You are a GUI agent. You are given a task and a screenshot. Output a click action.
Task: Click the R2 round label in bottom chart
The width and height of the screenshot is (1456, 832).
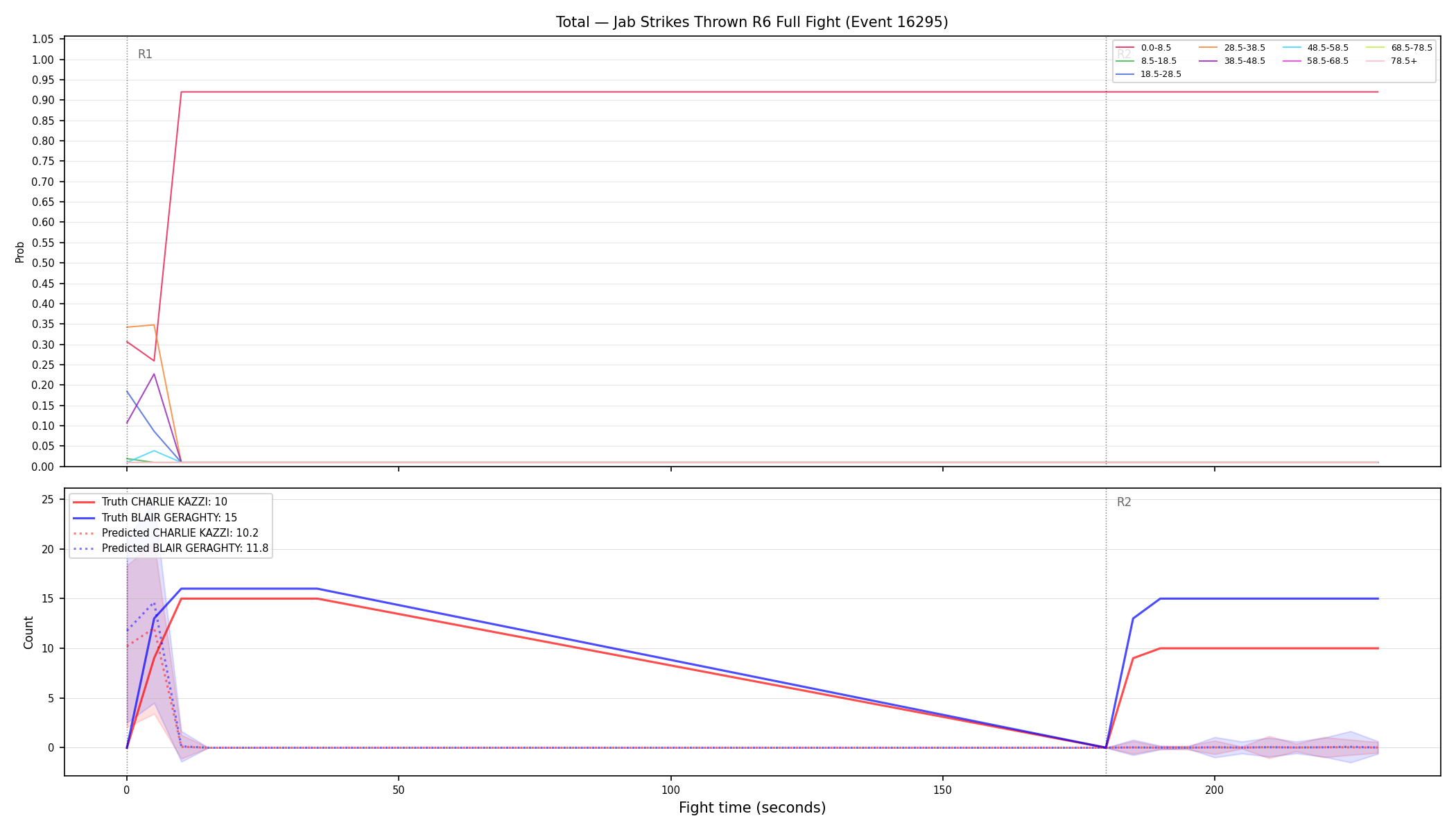(x=1124, y=502)
